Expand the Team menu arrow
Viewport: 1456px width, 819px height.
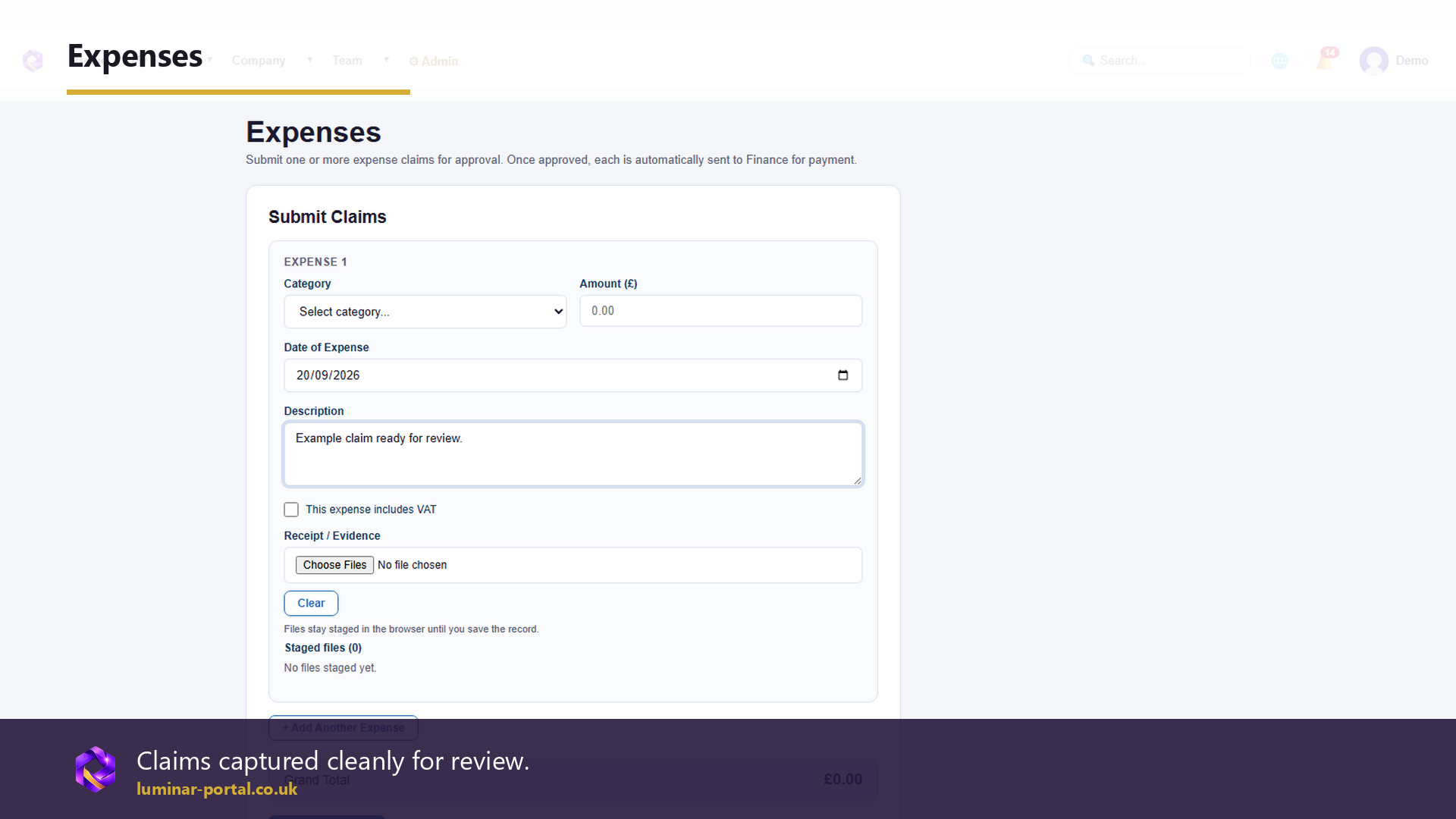pos(386,60)
